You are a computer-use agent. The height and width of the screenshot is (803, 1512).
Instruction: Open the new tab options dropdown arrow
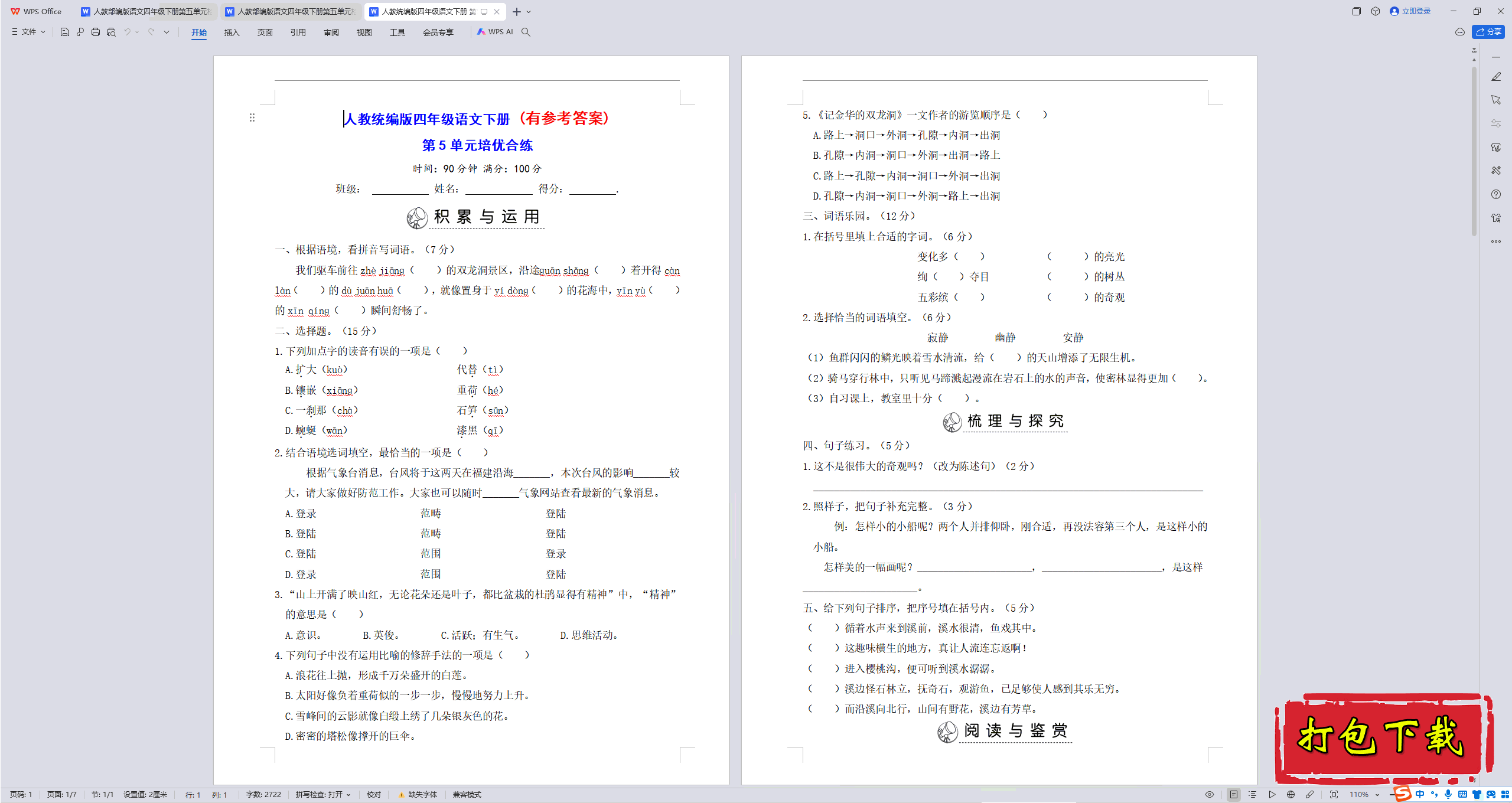529,12
